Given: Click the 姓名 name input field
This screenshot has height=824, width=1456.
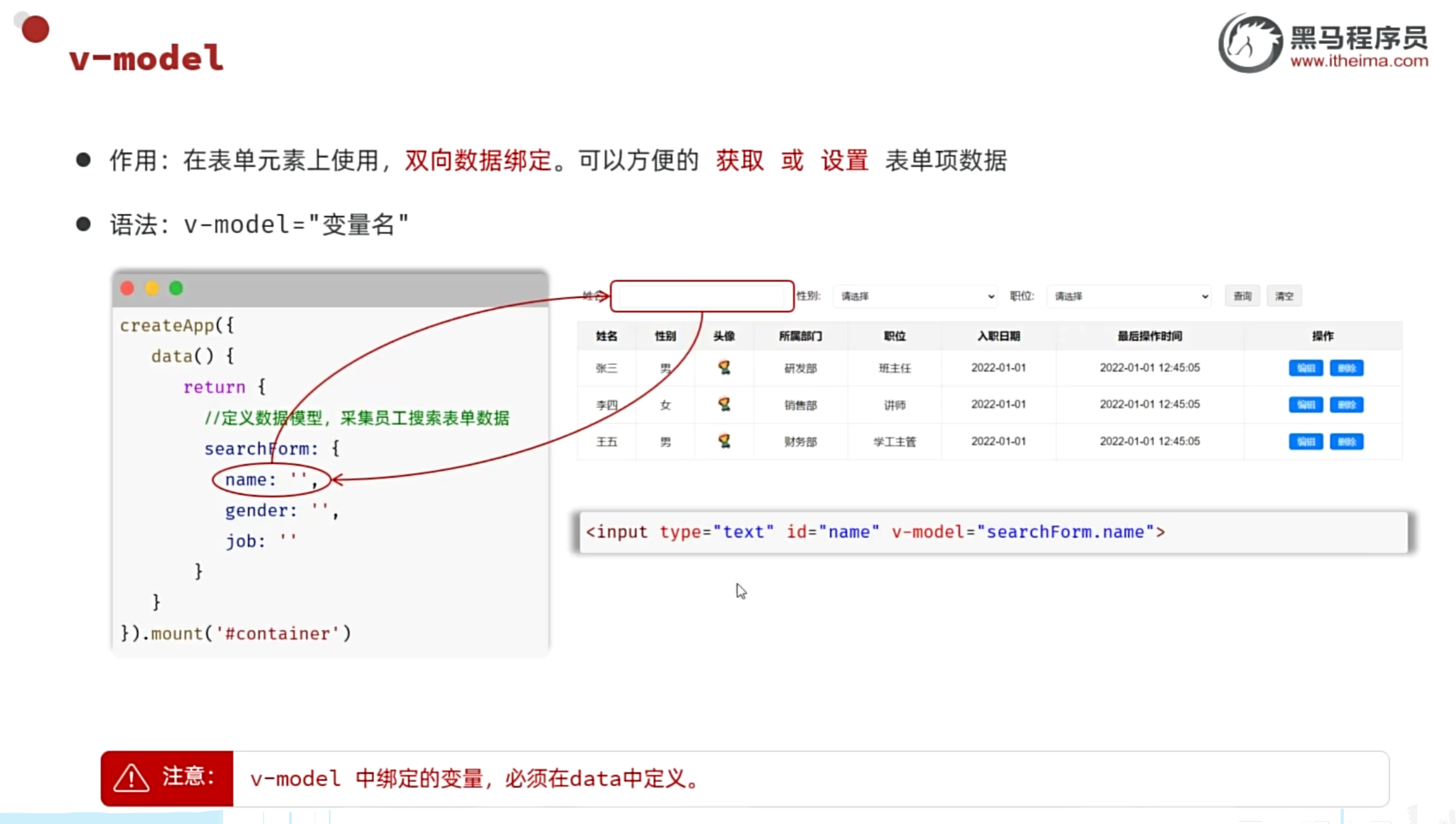Looking at the screenshot, I should pos(702,297).
